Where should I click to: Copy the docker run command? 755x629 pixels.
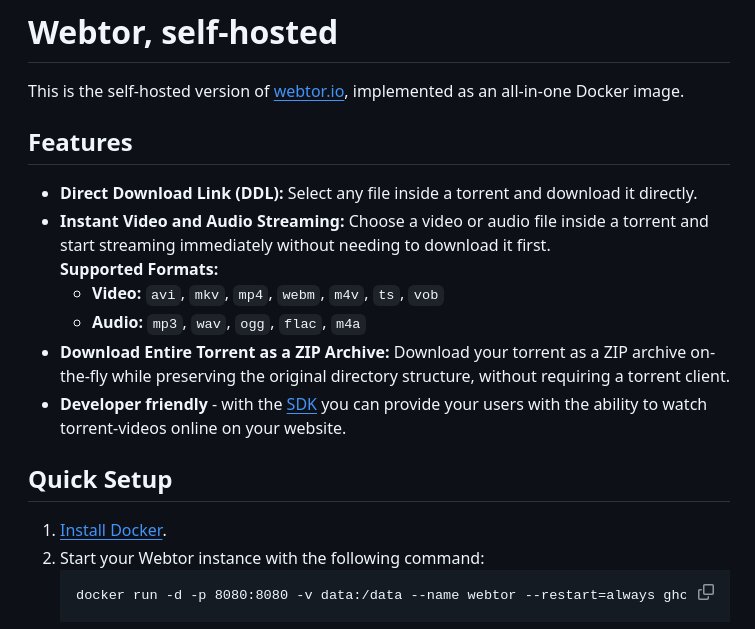pyautogui.click(x=706, y=592)
